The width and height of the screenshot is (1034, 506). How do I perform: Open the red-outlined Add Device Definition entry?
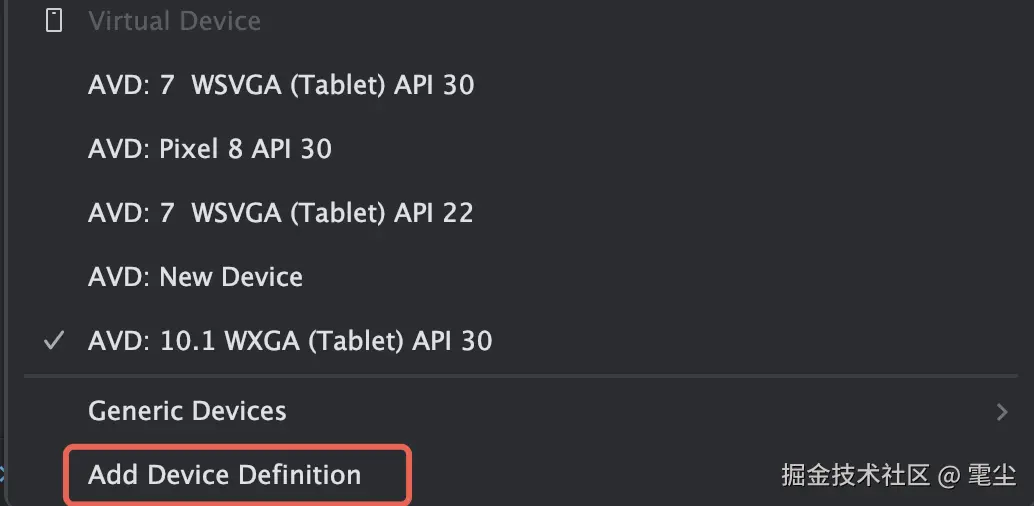[237, 475]
